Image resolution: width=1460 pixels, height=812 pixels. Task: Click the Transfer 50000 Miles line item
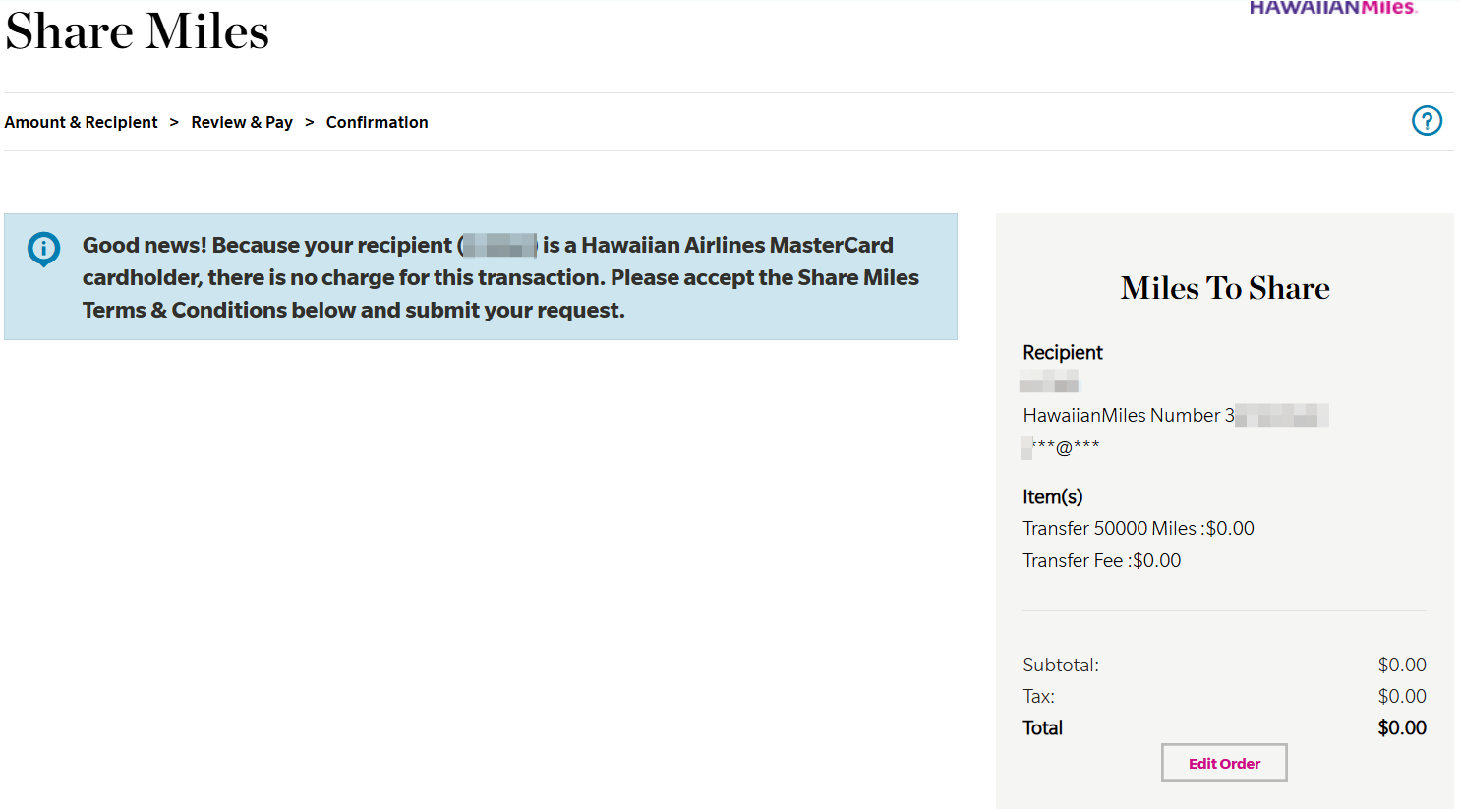[x=1138, y=528]
